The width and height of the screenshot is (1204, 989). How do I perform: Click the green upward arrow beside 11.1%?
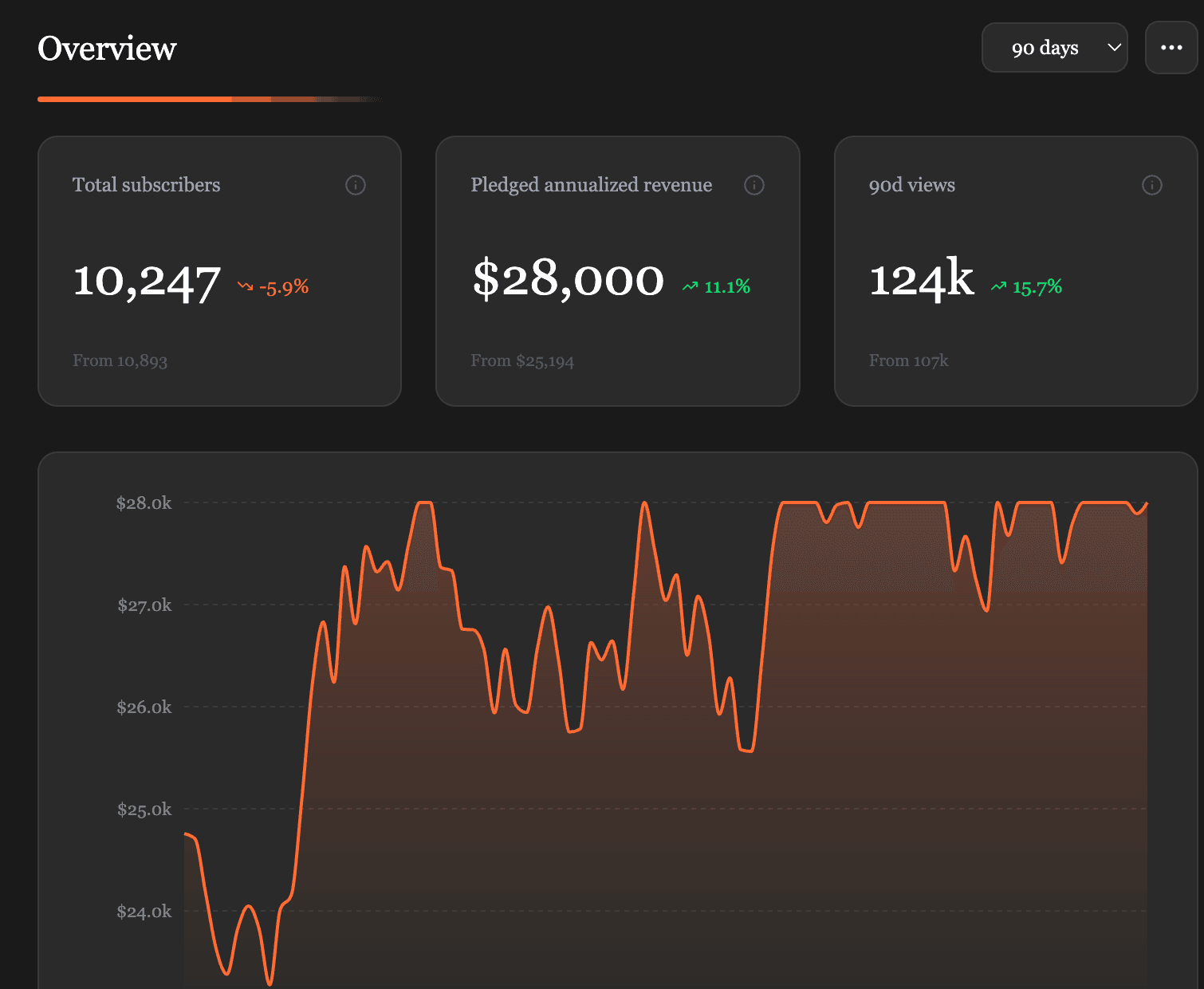pos(691,285)
